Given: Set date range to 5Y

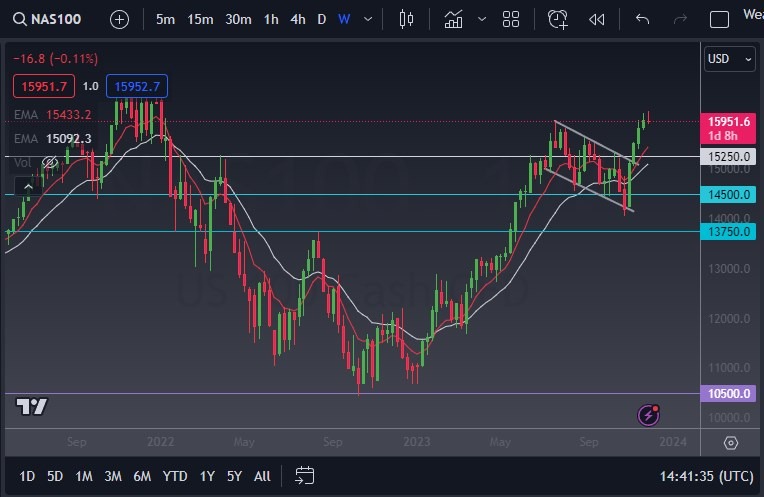Looking at the screenshot, I should pyautogui.click(x=234, y=476).
